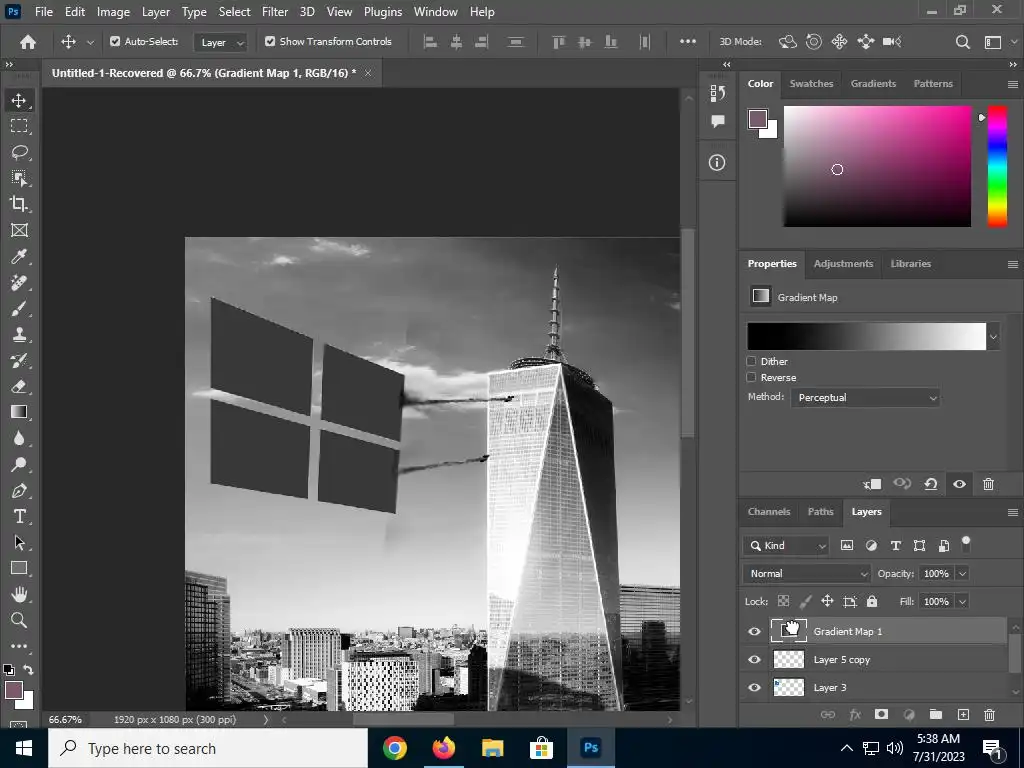Screen dimensions: 1024x768
Task: Hide the Layer 5 copy layer
Action: 754,660
